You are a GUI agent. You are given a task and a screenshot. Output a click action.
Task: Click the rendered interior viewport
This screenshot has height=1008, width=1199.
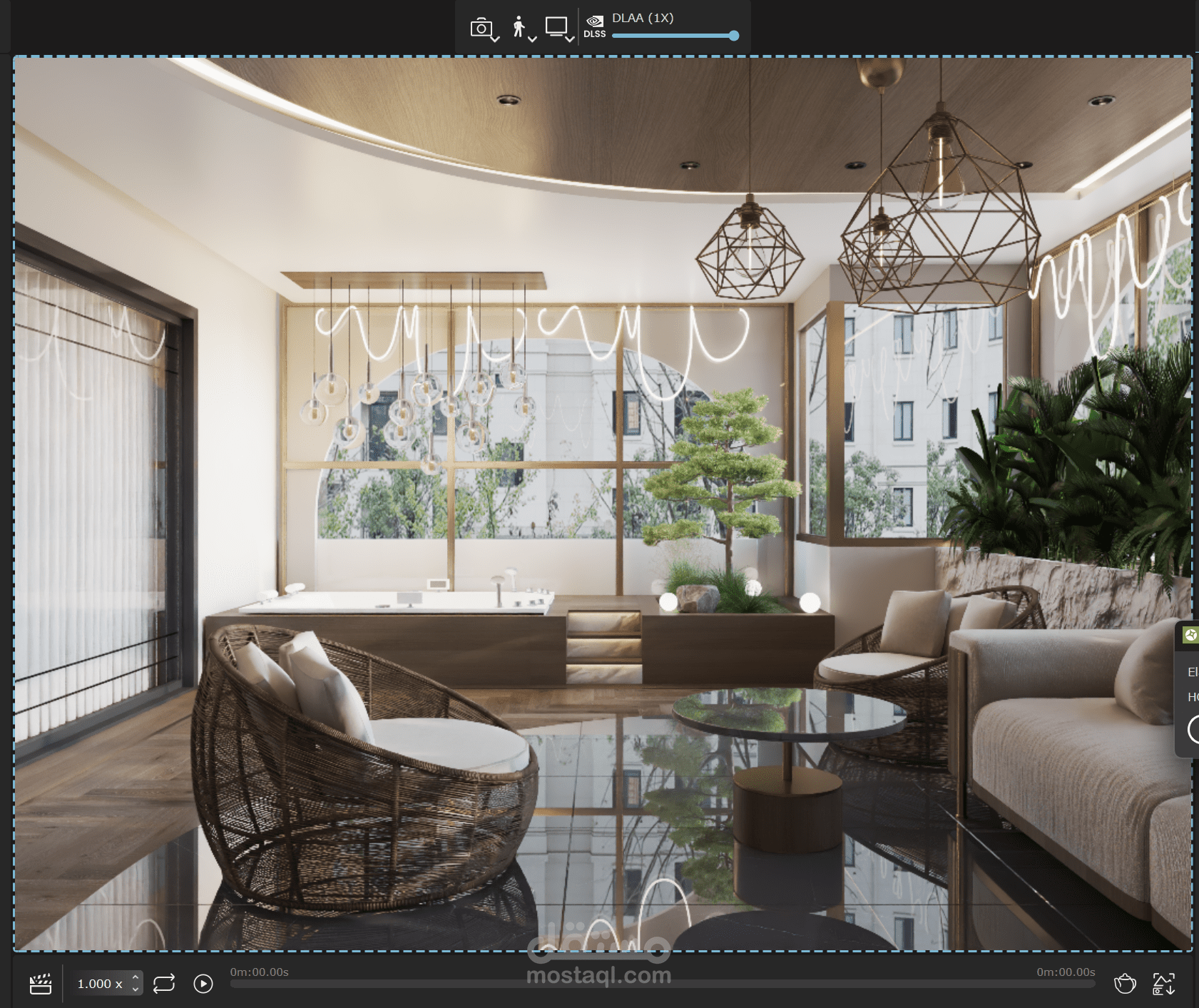(603, 504)
